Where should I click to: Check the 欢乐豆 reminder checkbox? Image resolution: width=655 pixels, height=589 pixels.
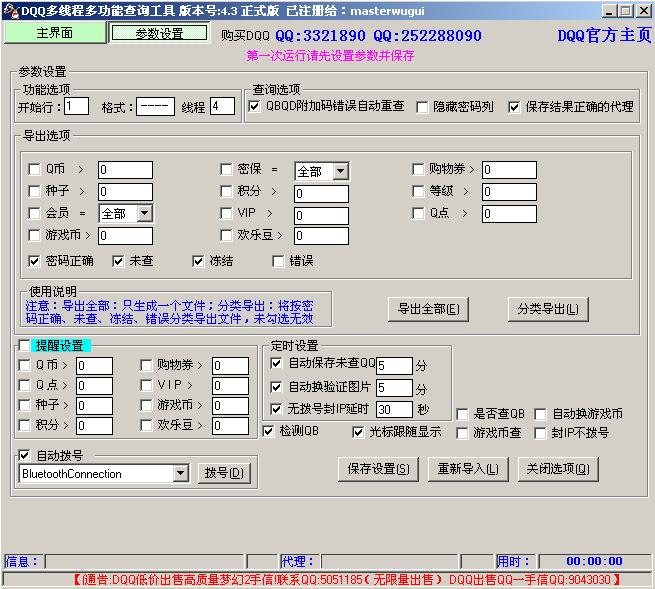pyautogui.click(x=146, y=425)
